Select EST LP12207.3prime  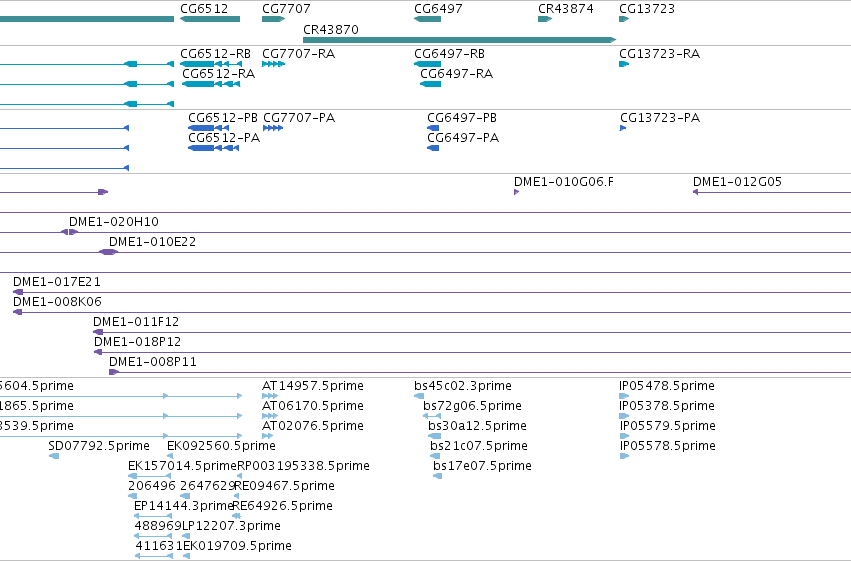coord(186,537)
